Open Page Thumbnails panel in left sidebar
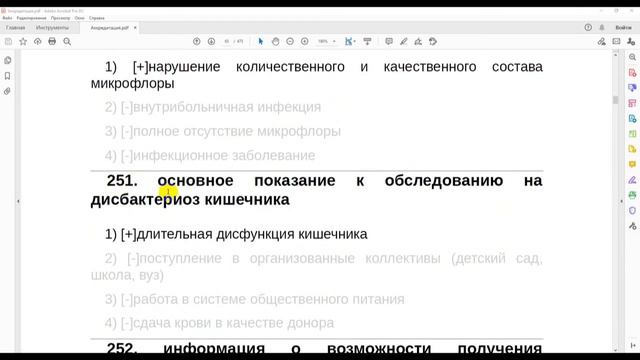Viewport: 640px width, 360px height. point(7,60)
